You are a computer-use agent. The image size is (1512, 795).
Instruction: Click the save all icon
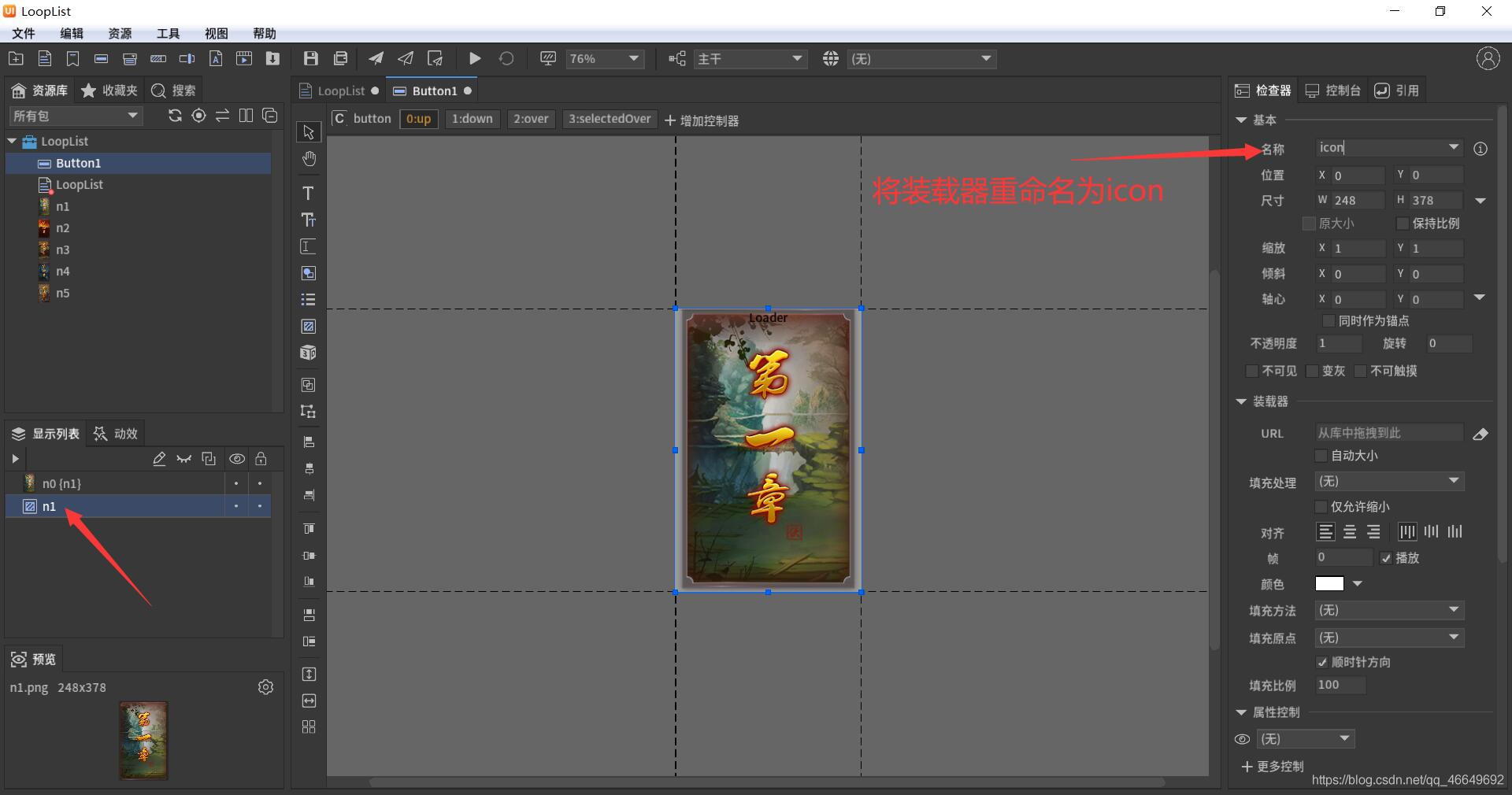pyautogui.click(x=340, y=59)
